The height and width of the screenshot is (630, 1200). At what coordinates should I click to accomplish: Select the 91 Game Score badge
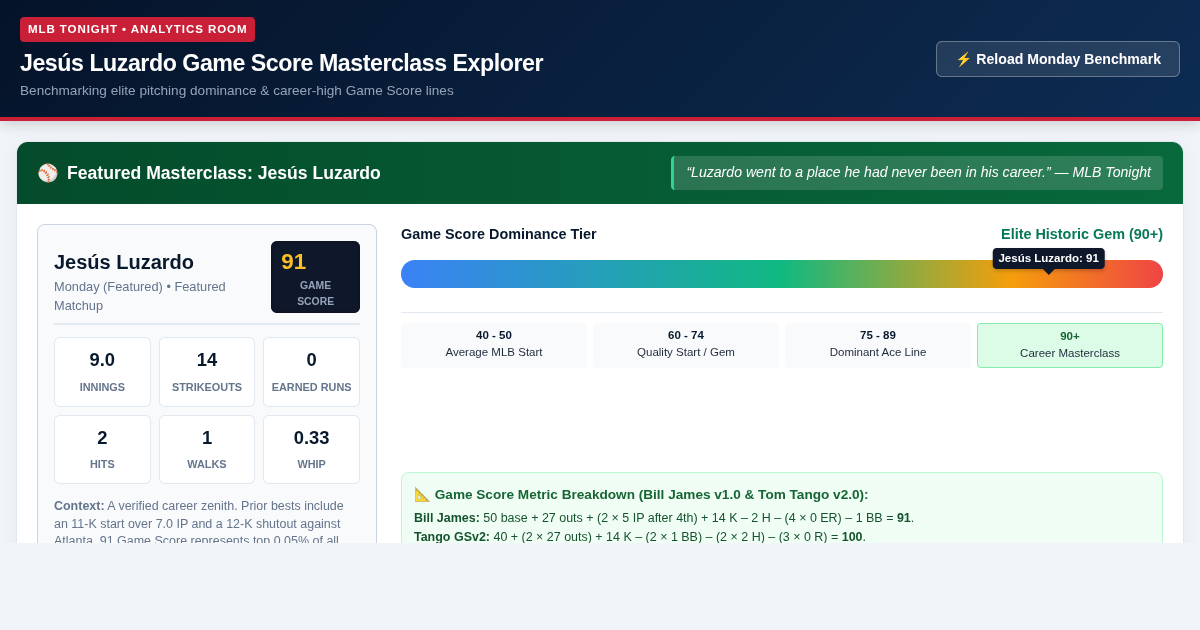point(315,277)
